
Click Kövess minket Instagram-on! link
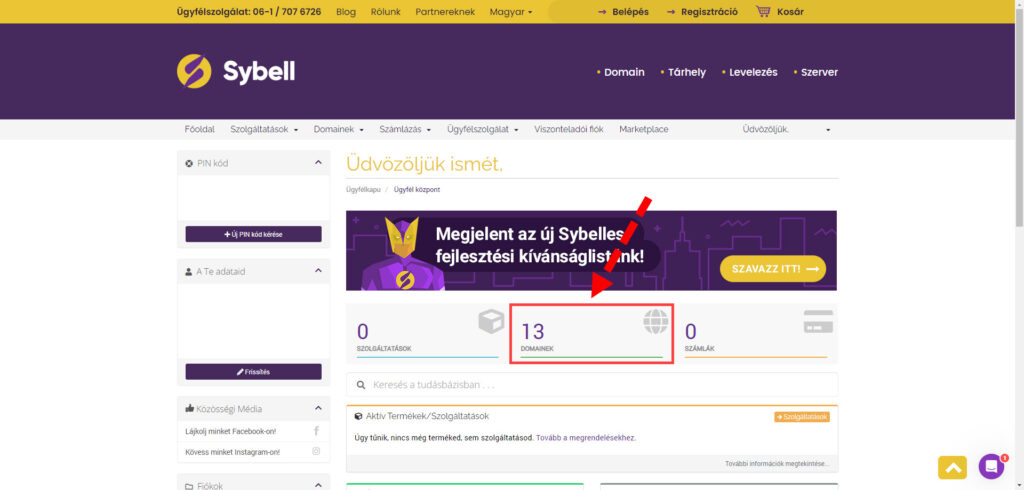232,451
